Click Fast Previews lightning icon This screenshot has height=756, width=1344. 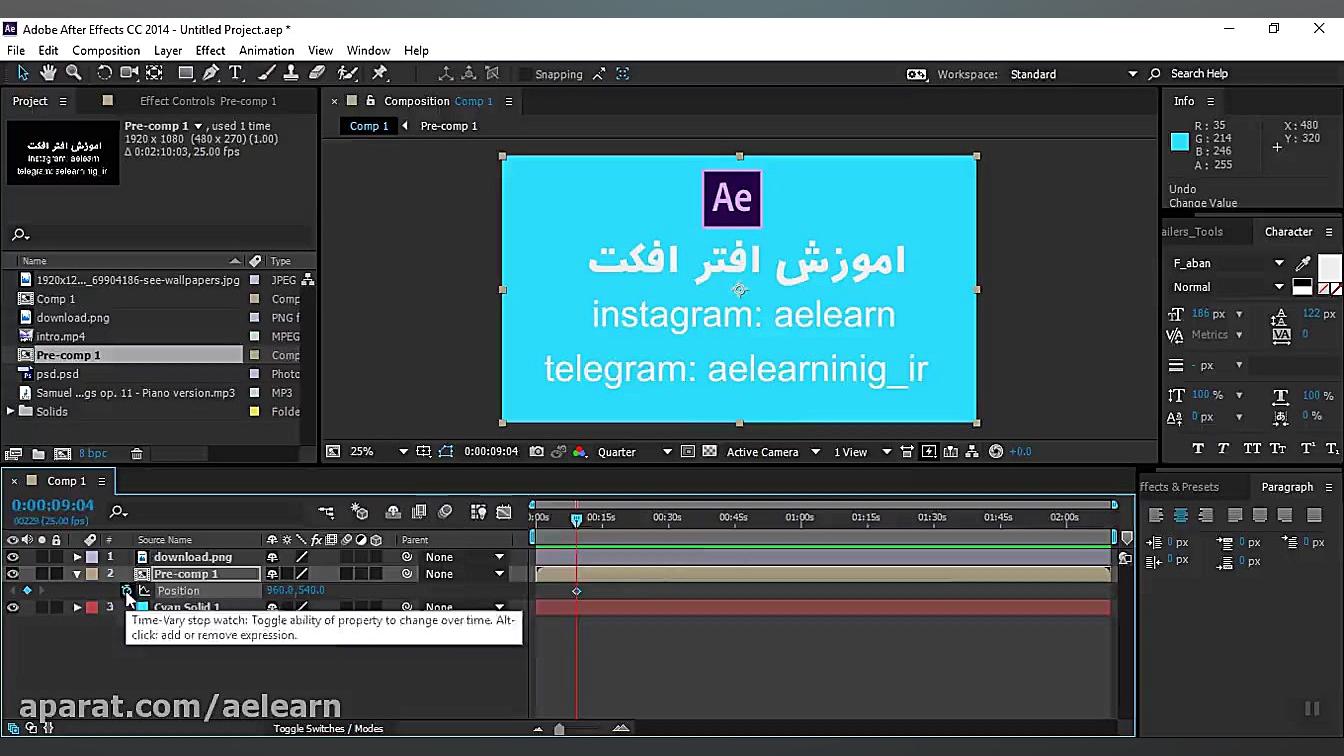pos(929,452)
